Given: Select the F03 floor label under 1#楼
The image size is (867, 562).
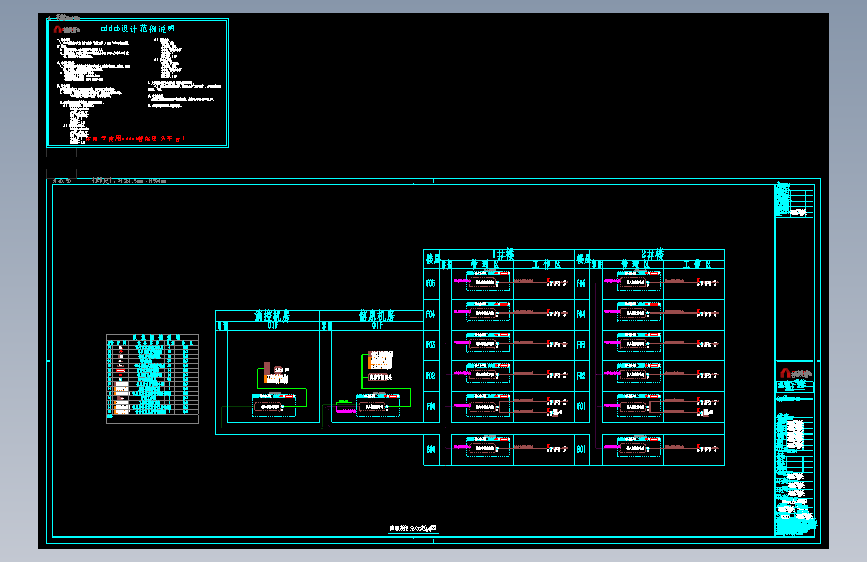Looking at the screenshot, I should pos(431,345).
